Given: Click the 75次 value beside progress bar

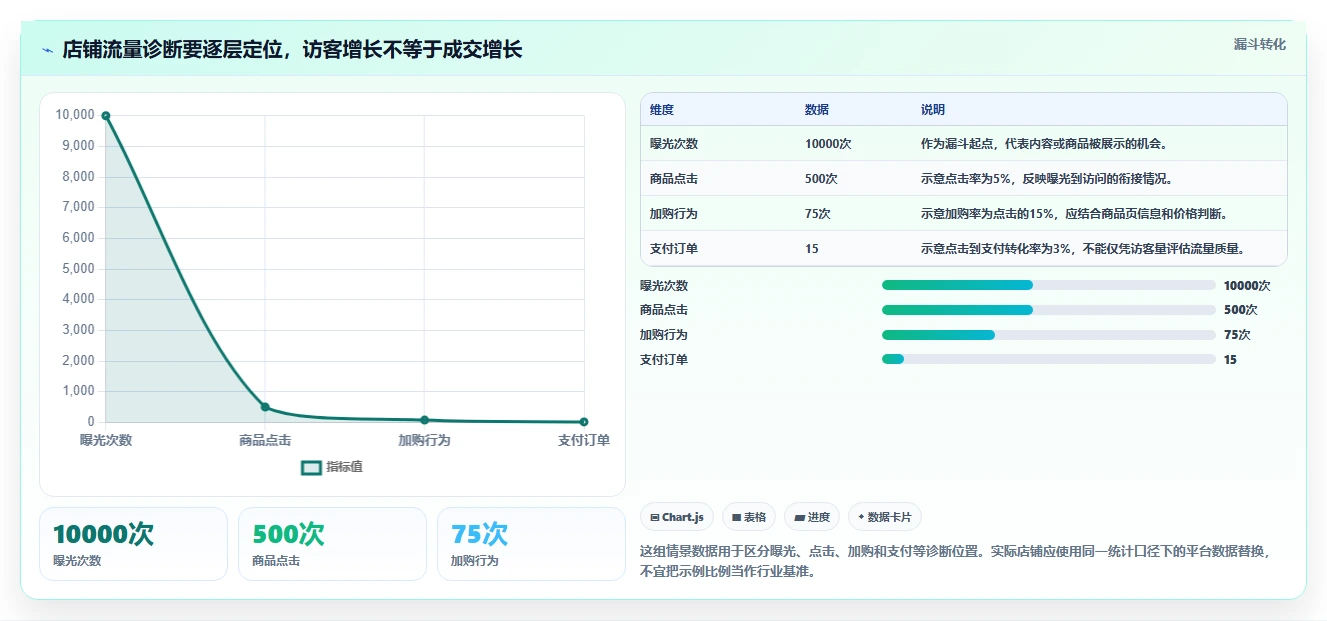Looking at the screenshot, I should [x=1237, y=335].
